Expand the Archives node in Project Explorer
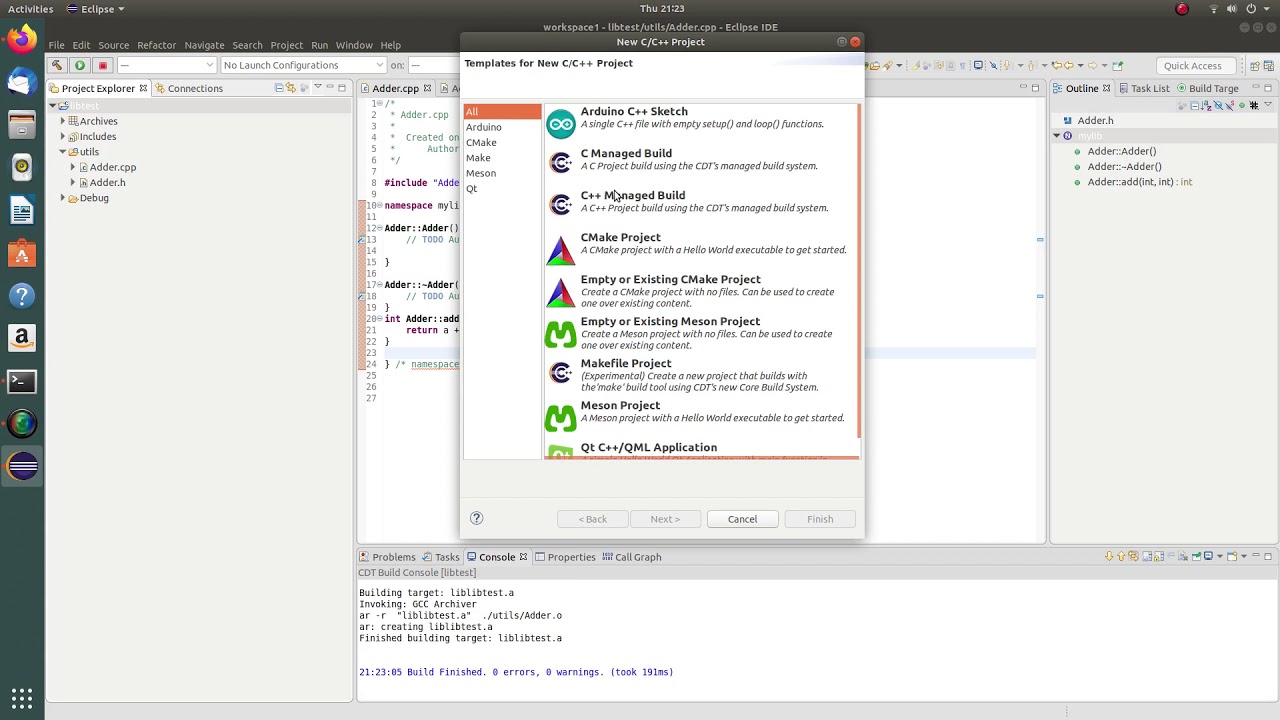The height and width of the screenshot is (720, 1280). tap(63, 121)
